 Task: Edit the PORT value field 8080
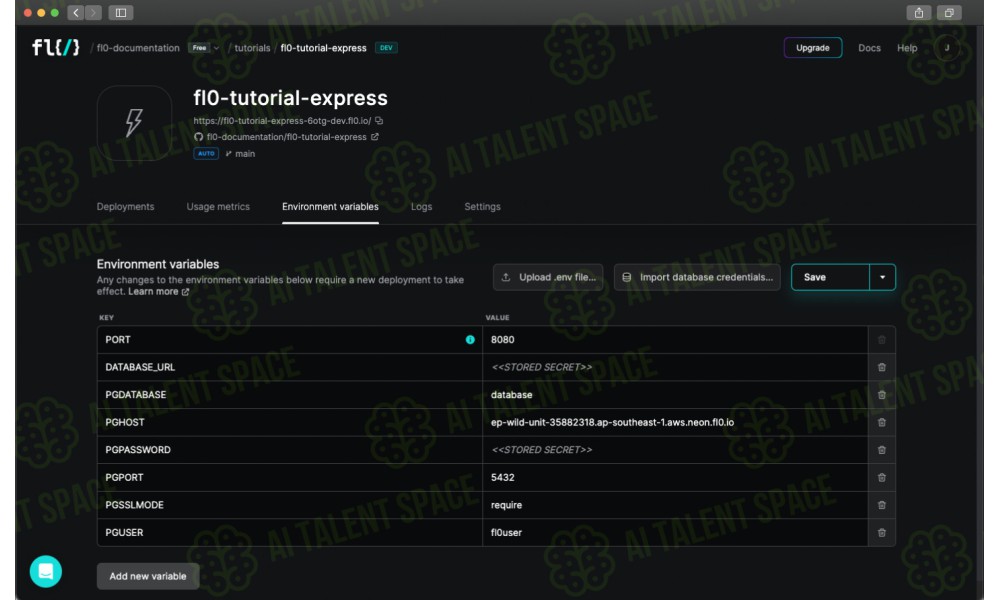click(675, 340)
